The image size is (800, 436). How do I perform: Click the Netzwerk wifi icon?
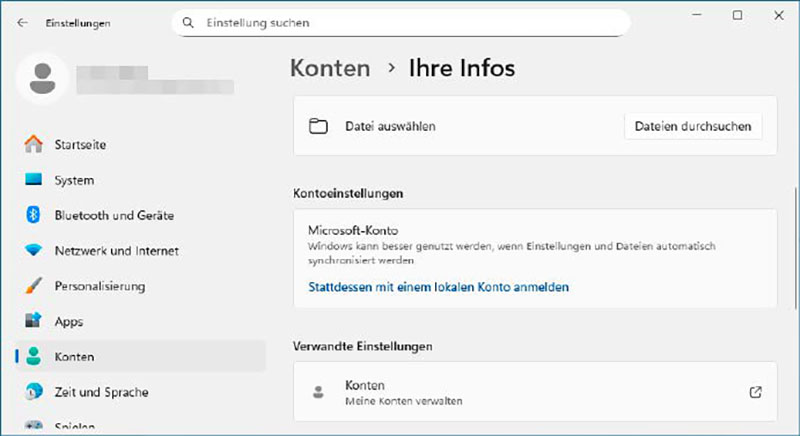pos(34,250)
